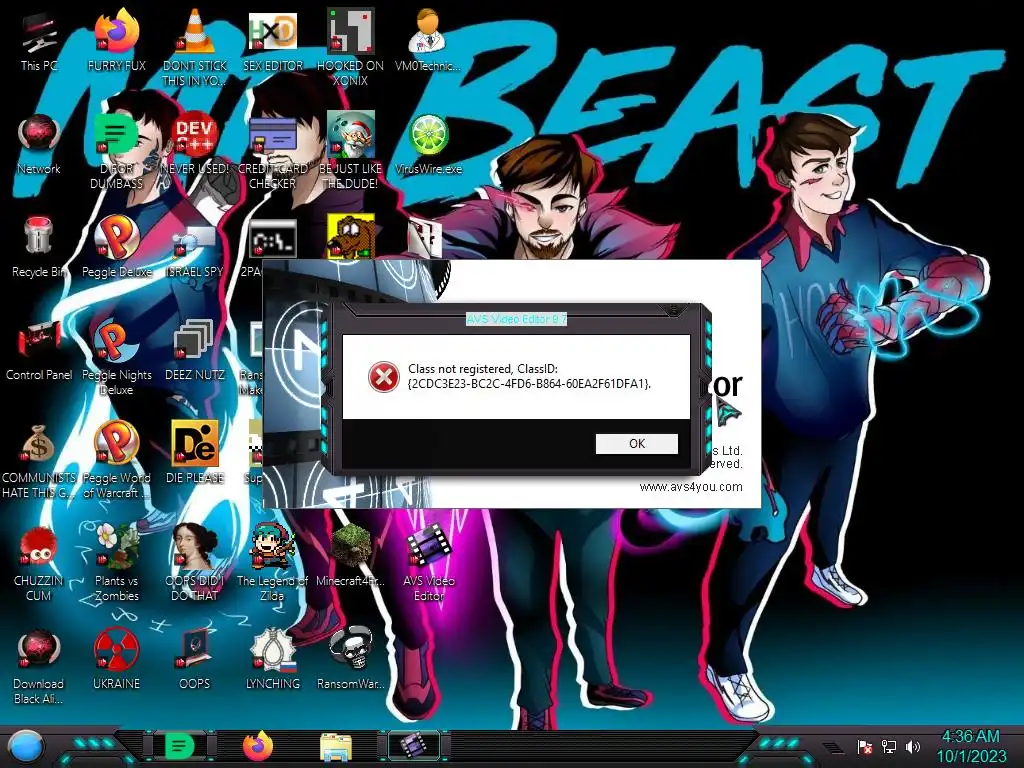Screen dimensions: 1024x768
Task: Click the AVS Video Editor 9.7 dialog title
Action: click(x=517, y=319)
